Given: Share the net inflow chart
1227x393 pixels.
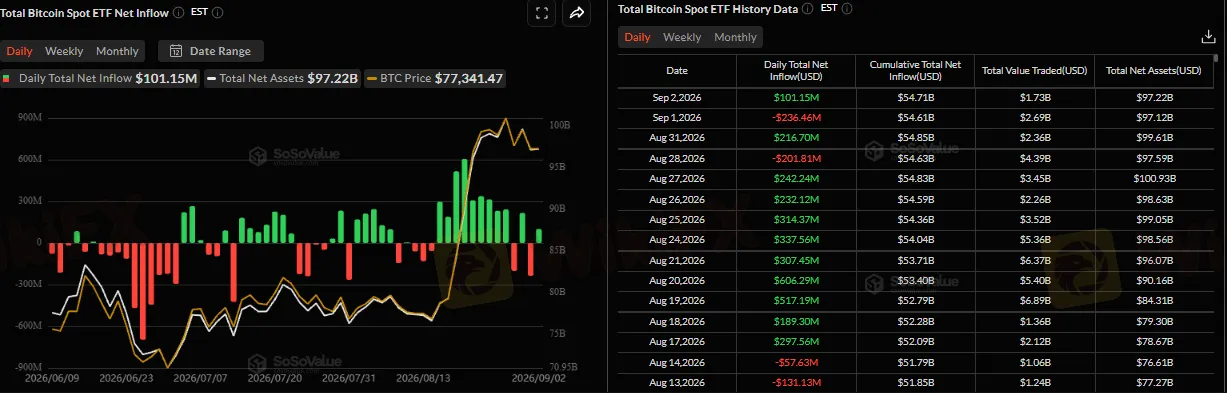Looking at the screenshot, I should [x=577, y=13].
